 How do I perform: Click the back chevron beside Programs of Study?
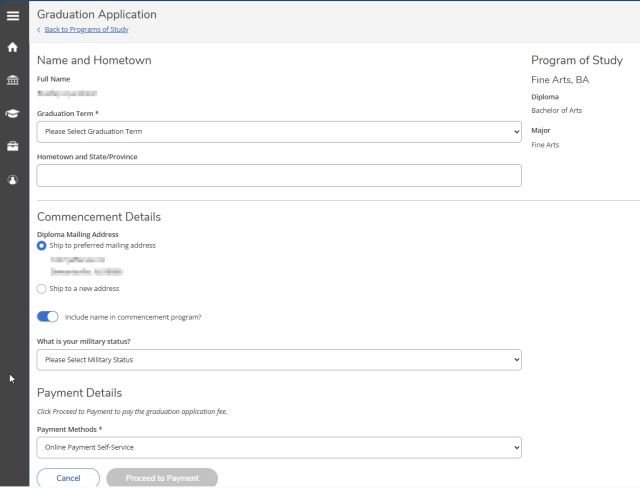point(39,30)
